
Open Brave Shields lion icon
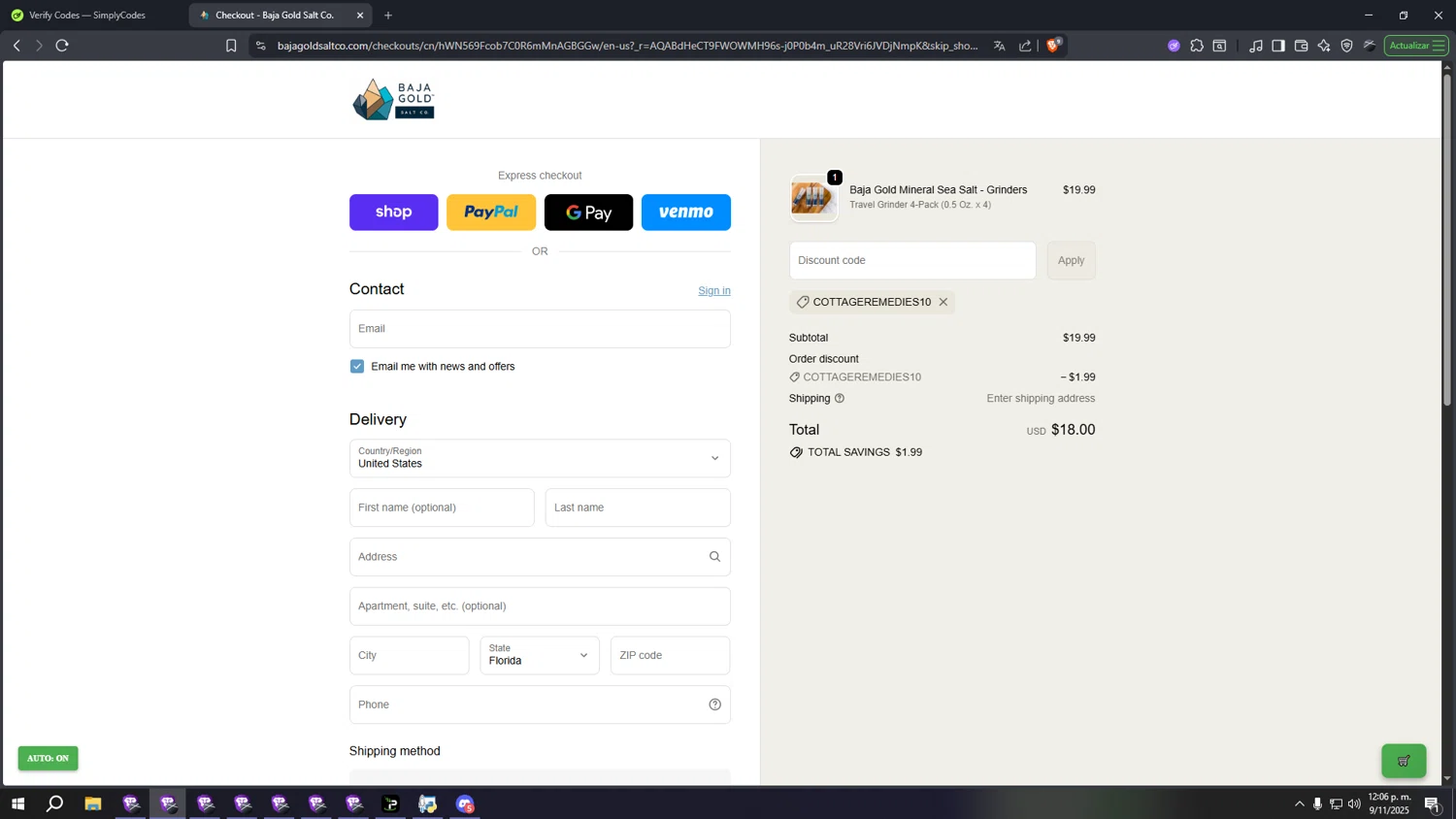(x=1054, y=45)
